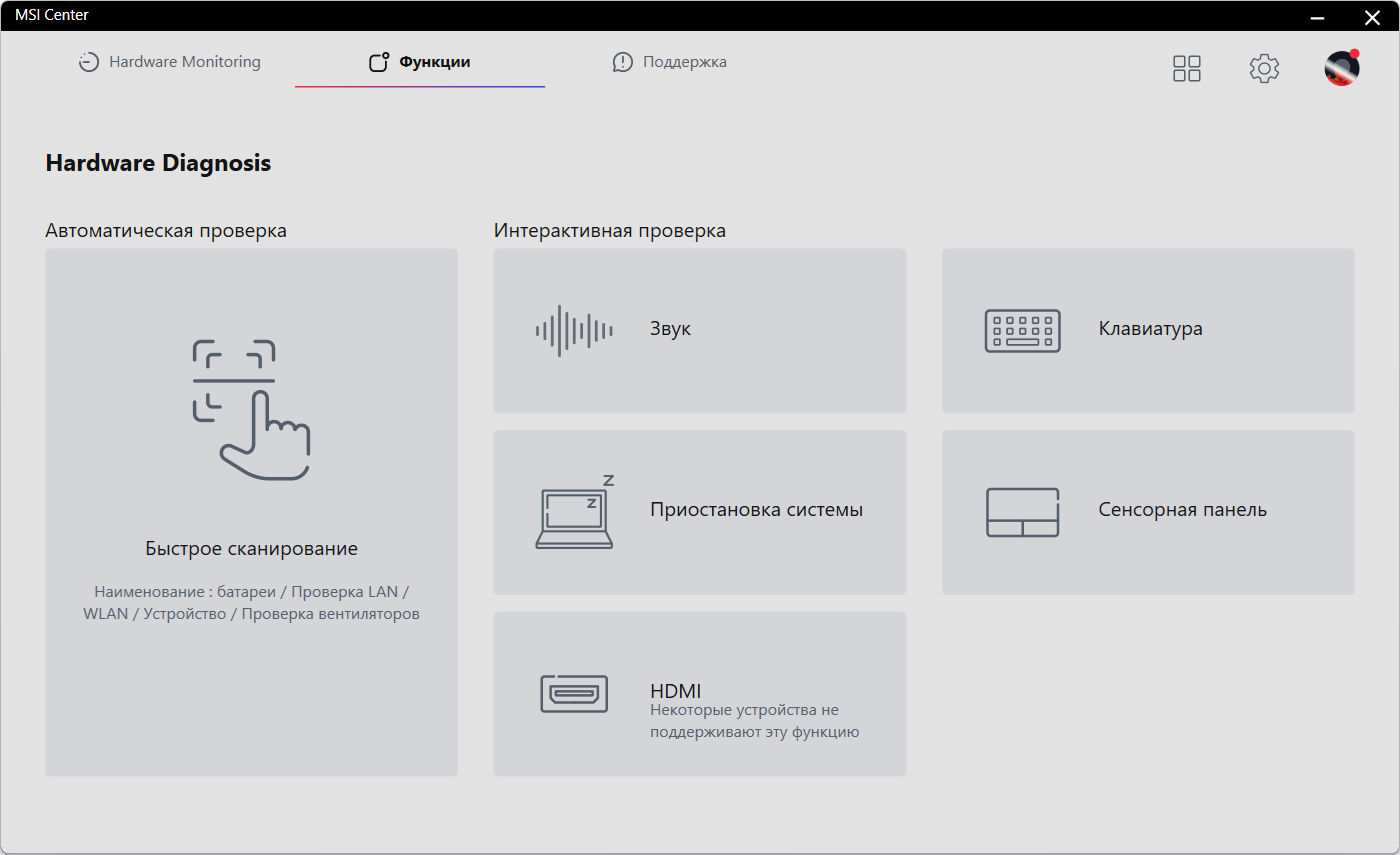Click the HDMI unsupported devices note
The image size is (1400, 855).
755,721
